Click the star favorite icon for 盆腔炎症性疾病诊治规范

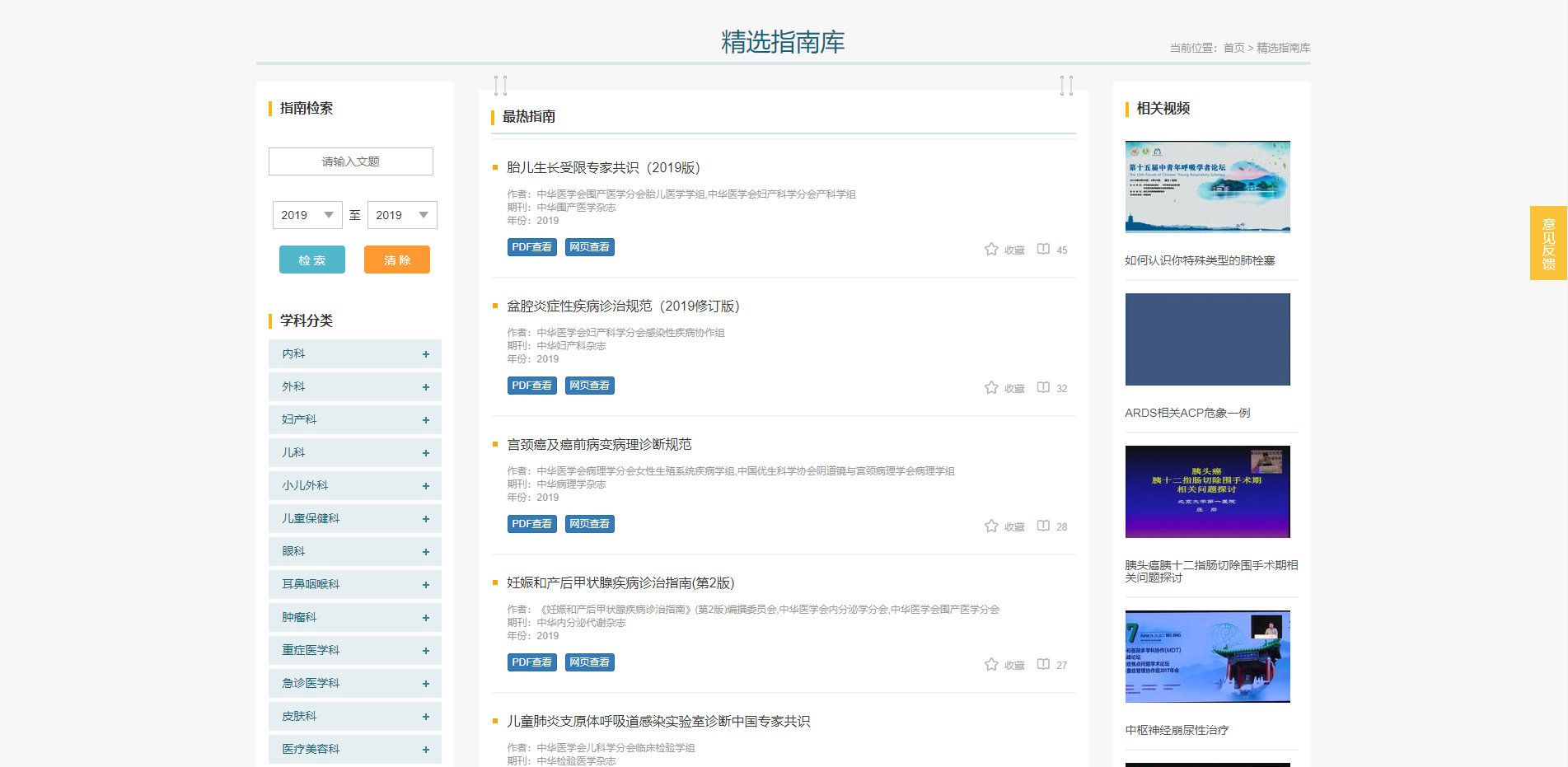(x=990, y=387)
